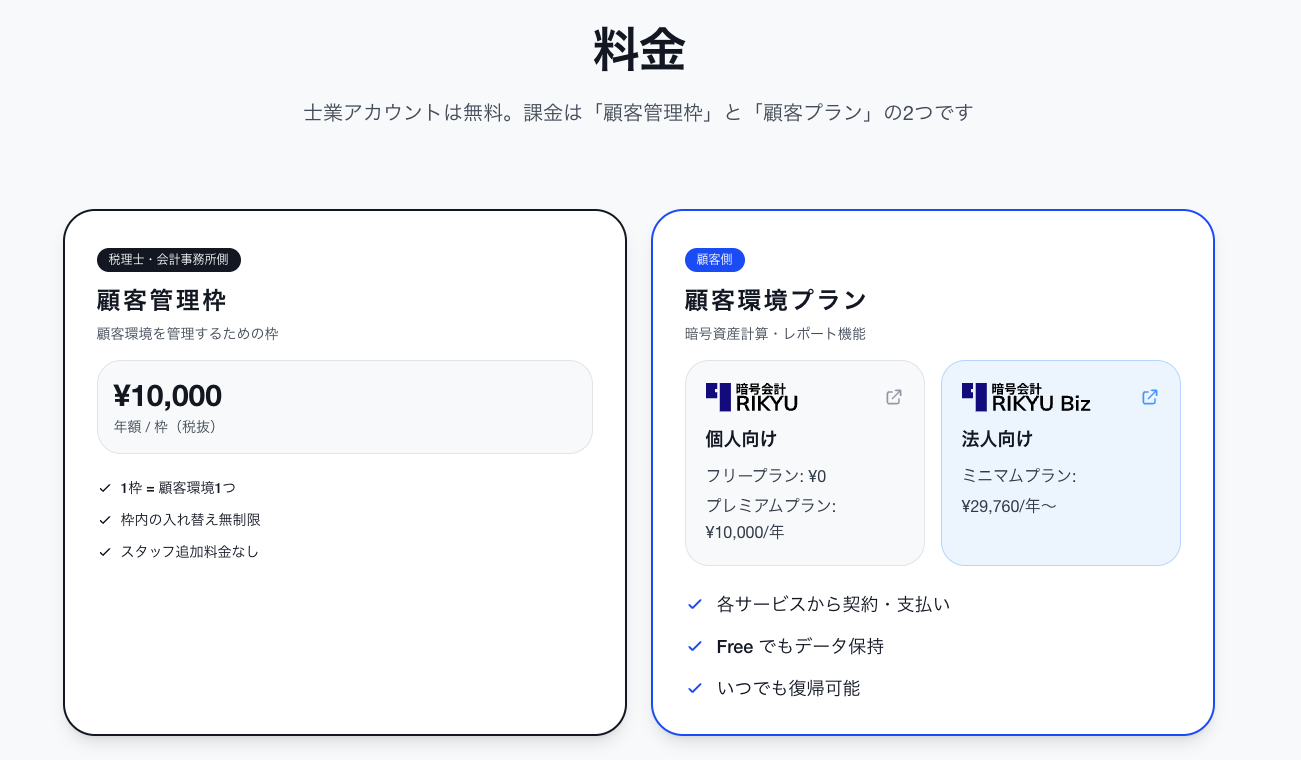Click the 料金 page title
This screenshot has width=1301, height=760.
pyautogui.click(x=639, y=50)
